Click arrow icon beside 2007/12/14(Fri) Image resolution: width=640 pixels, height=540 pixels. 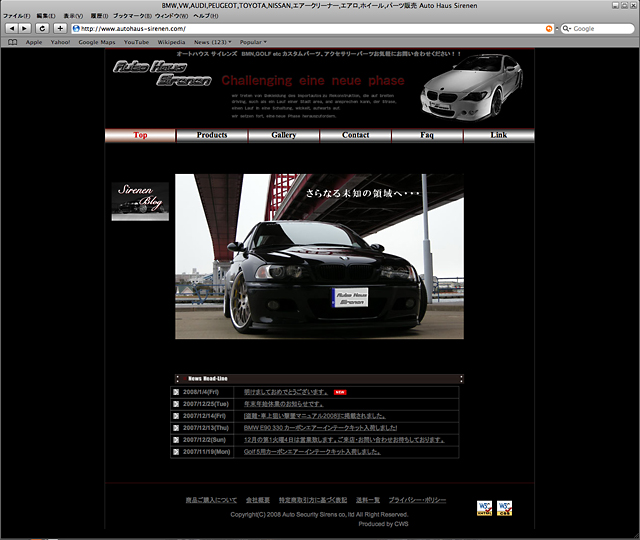(x=176, y=416)
